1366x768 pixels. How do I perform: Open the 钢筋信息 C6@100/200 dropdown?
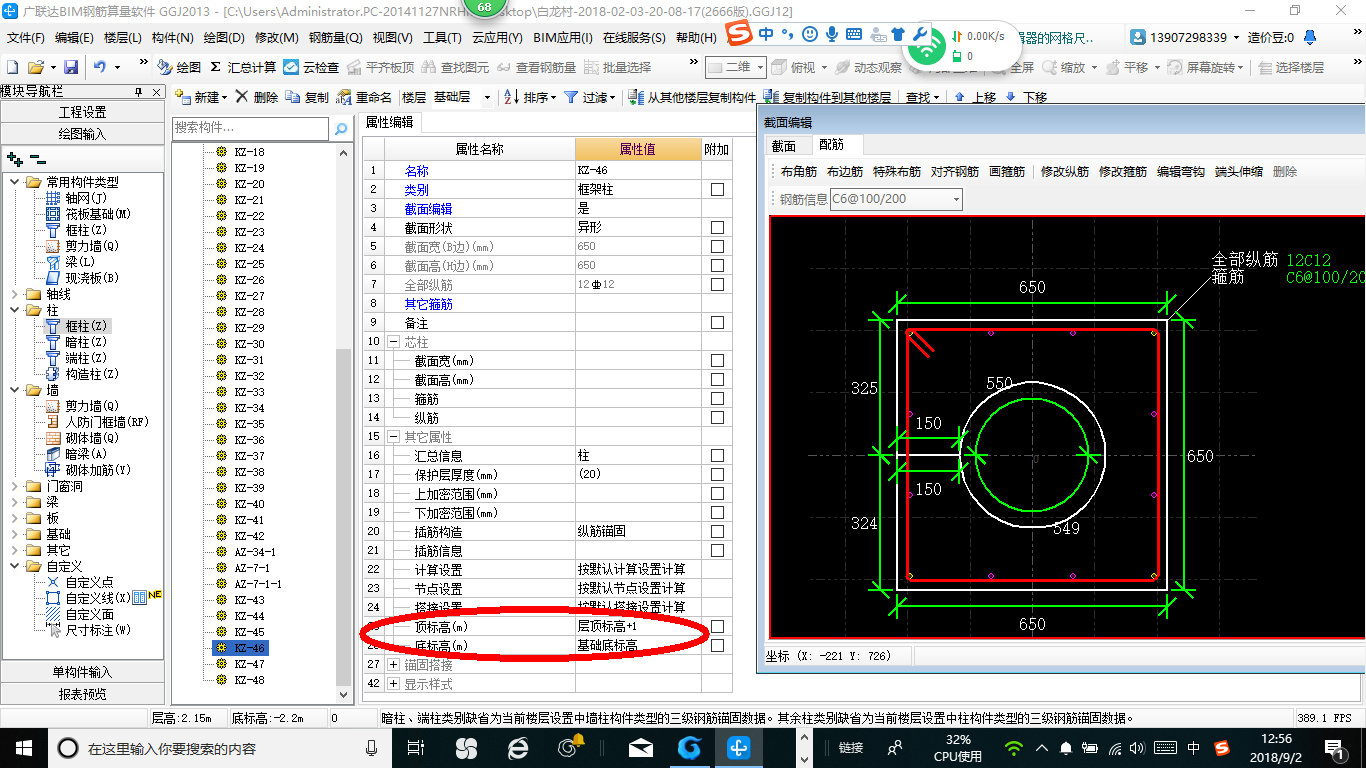[x=956, y=199]
